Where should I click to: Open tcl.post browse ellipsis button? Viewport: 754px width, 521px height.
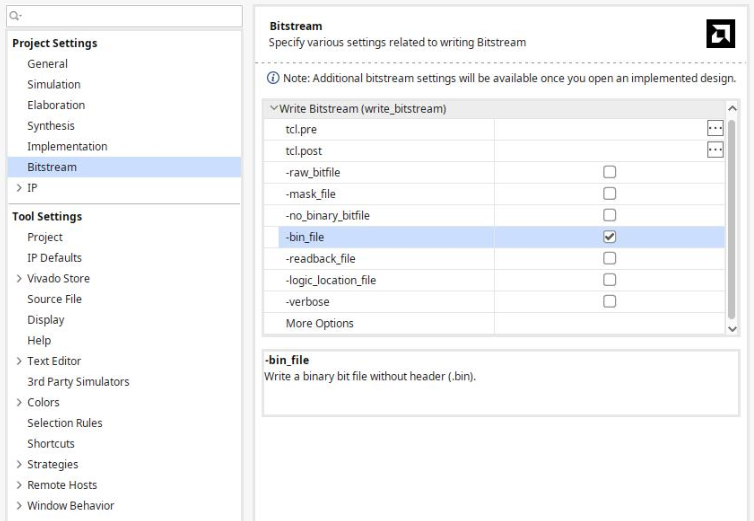pos(714,150)
